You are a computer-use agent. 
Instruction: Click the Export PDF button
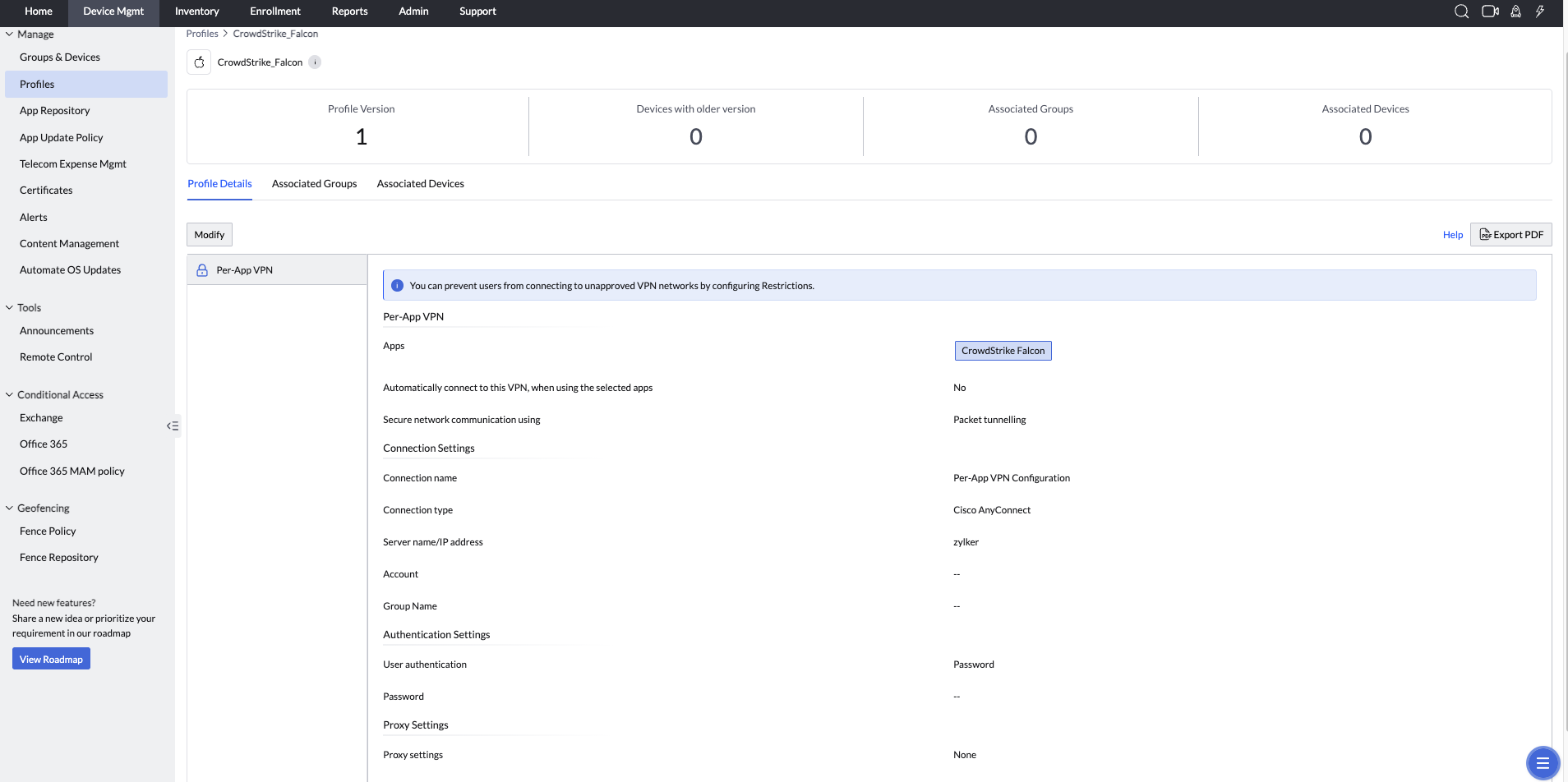coord(1510,235)
